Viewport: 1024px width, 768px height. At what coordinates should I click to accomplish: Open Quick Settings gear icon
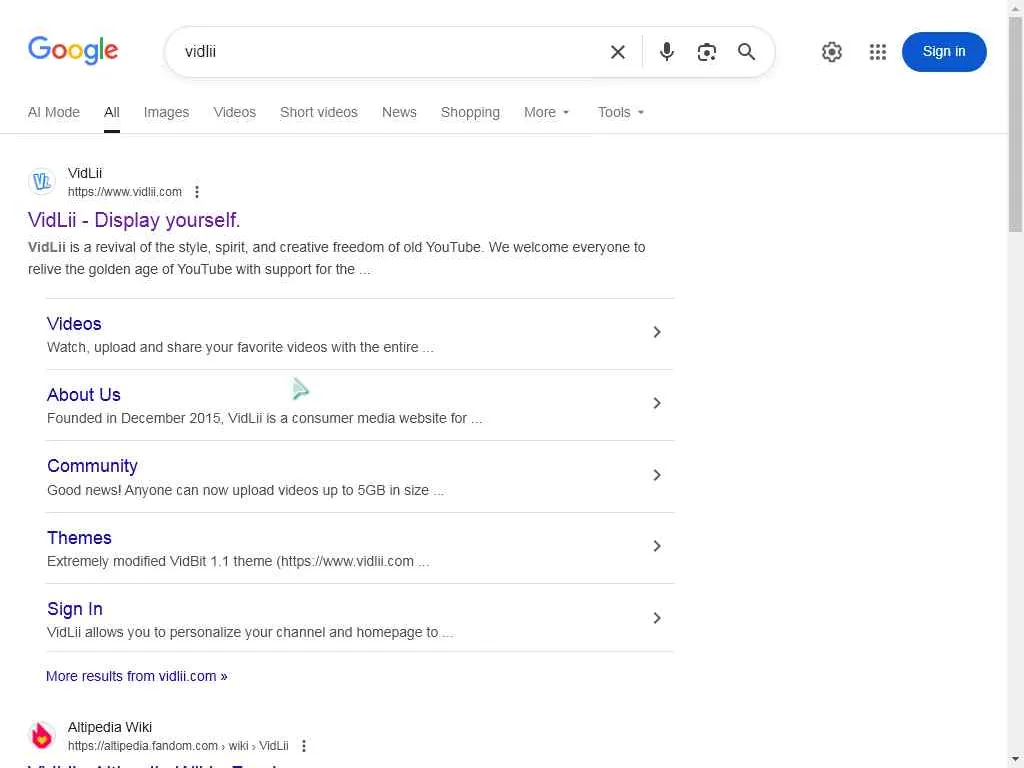[x=832, y=52]
